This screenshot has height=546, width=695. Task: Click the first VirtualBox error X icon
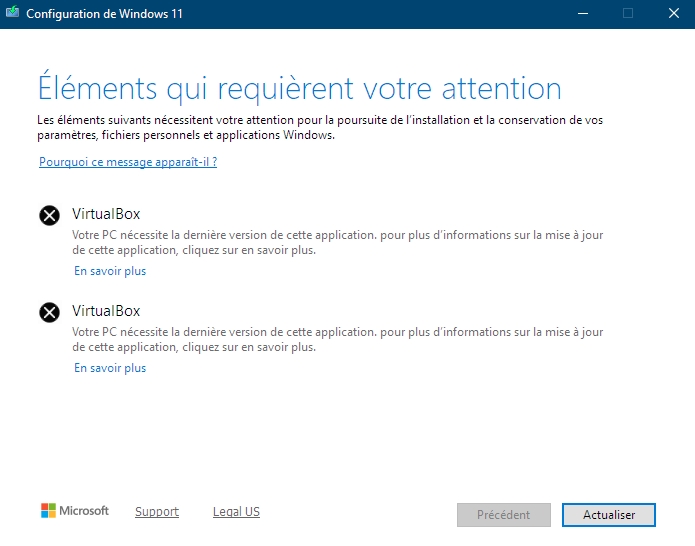tap(50, 216)
